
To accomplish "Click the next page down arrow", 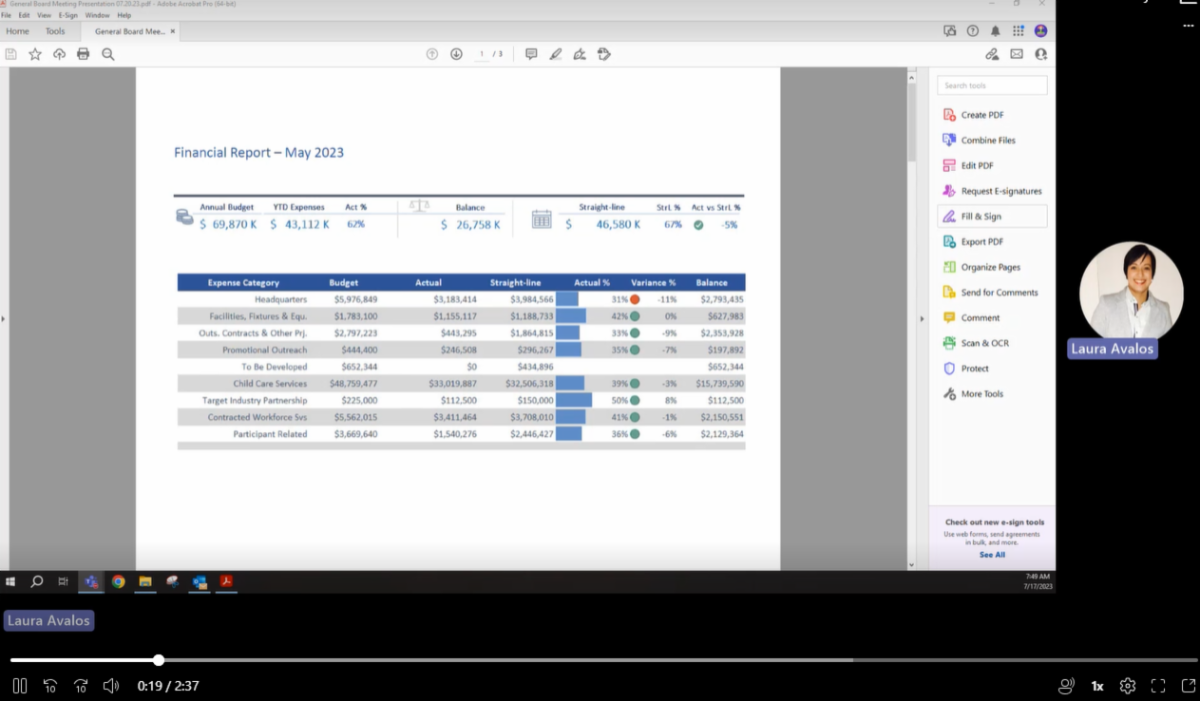I will [x=456, y=54].
